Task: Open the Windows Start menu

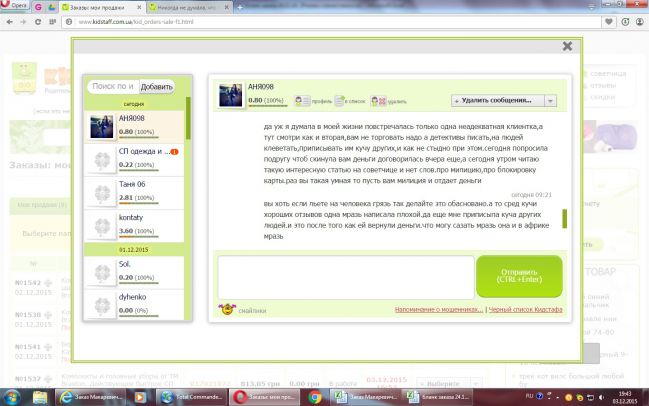Action: [x=14, y=396]
